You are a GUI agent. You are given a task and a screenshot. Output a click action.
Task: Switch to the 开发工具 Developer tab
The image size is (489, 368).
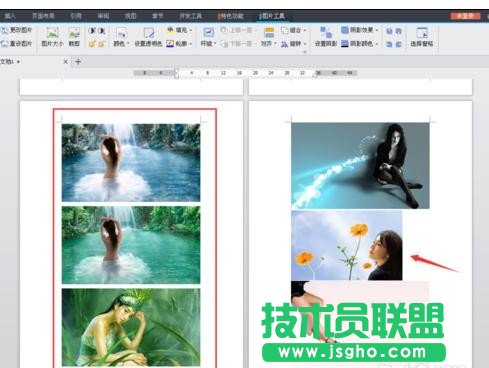[x=191, y=16]
